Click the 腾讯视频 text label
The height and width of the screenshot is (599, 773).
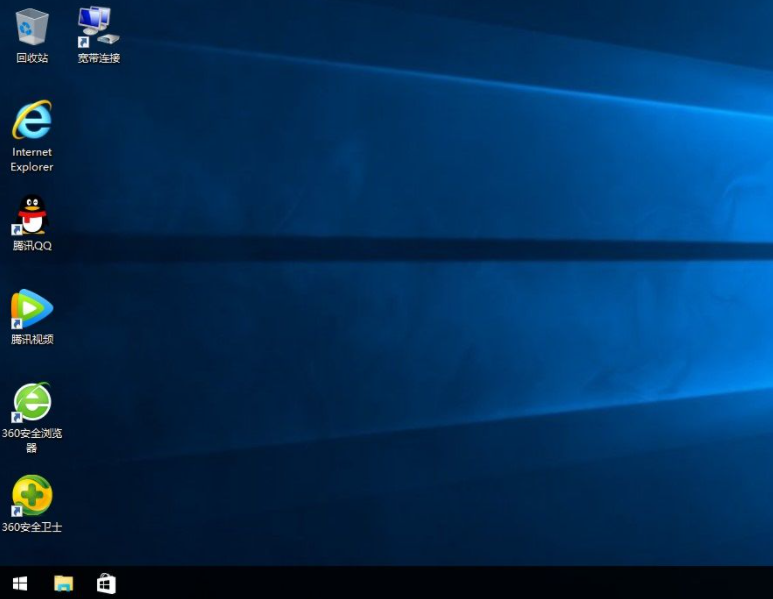32,339
